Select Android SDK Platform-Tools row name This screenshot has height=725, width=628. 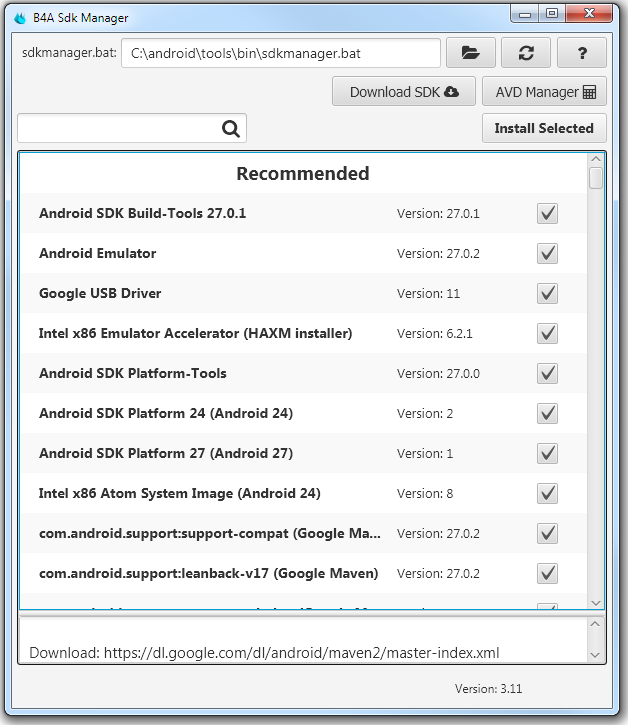point(133,373)
